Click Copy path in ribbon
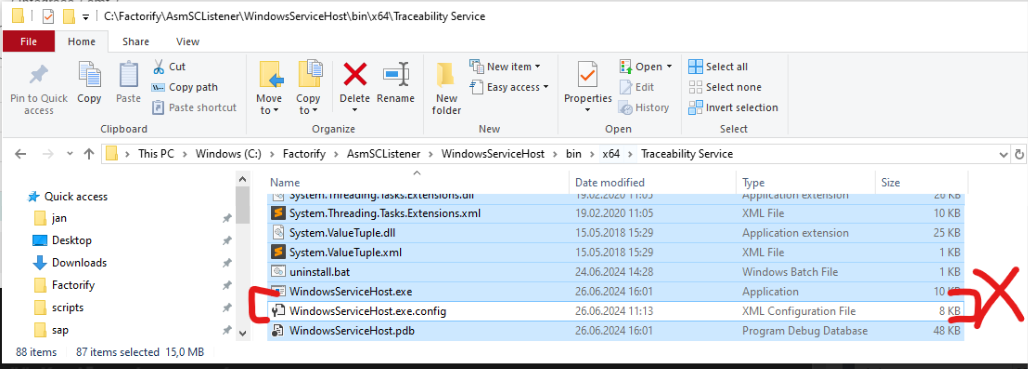The image size is (1028, 369). pyautogui.click(x=184, y=87)
